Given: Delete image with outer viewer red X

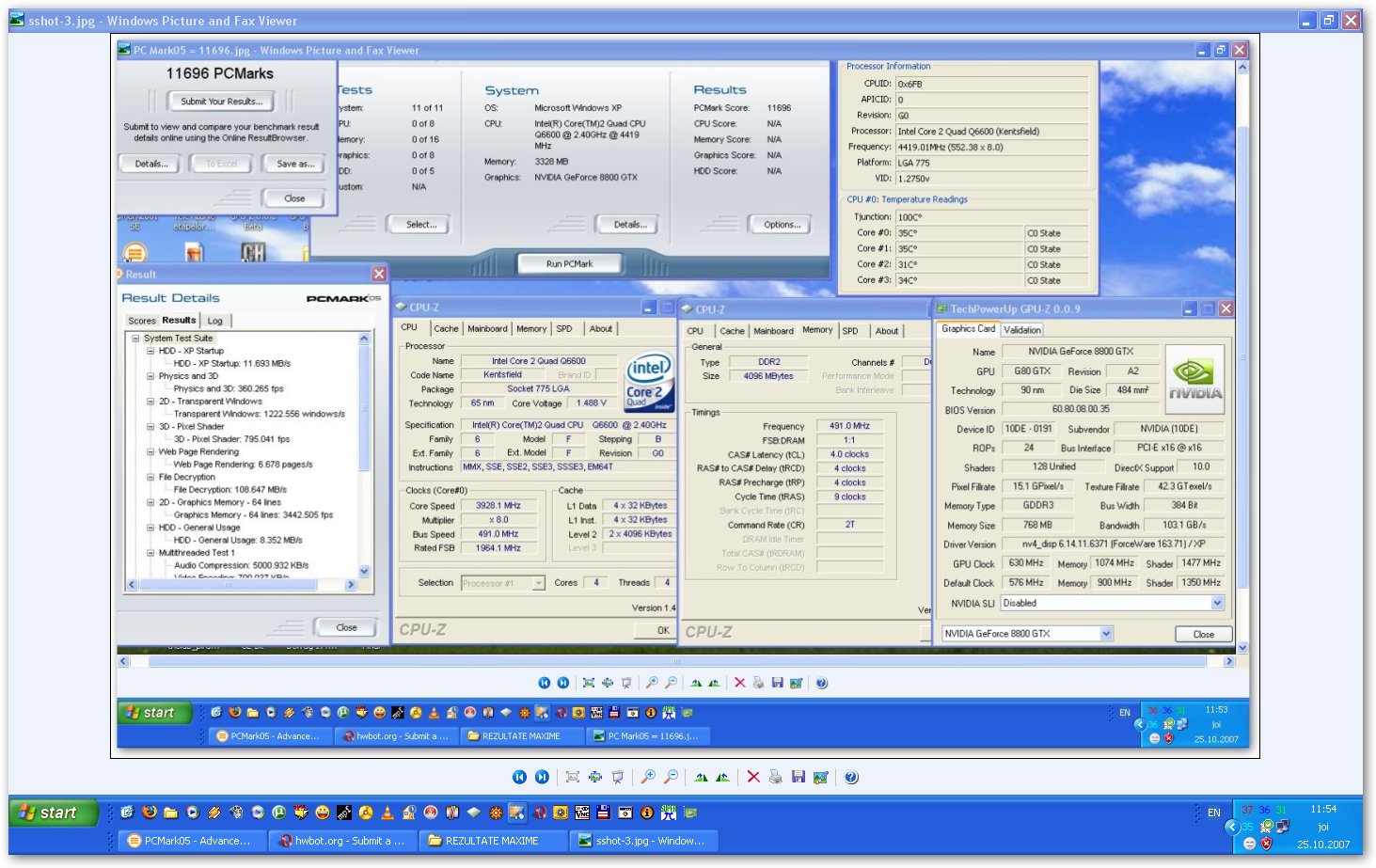Looking at the screenshot, I should click(x=753, y=777).
